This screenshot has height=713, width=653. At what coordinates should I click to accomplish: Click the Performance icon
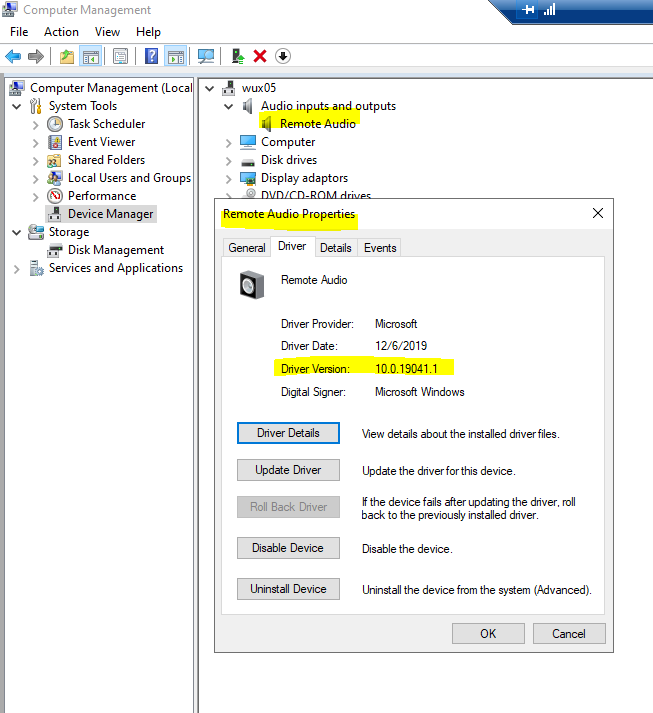tap(55, 196)
